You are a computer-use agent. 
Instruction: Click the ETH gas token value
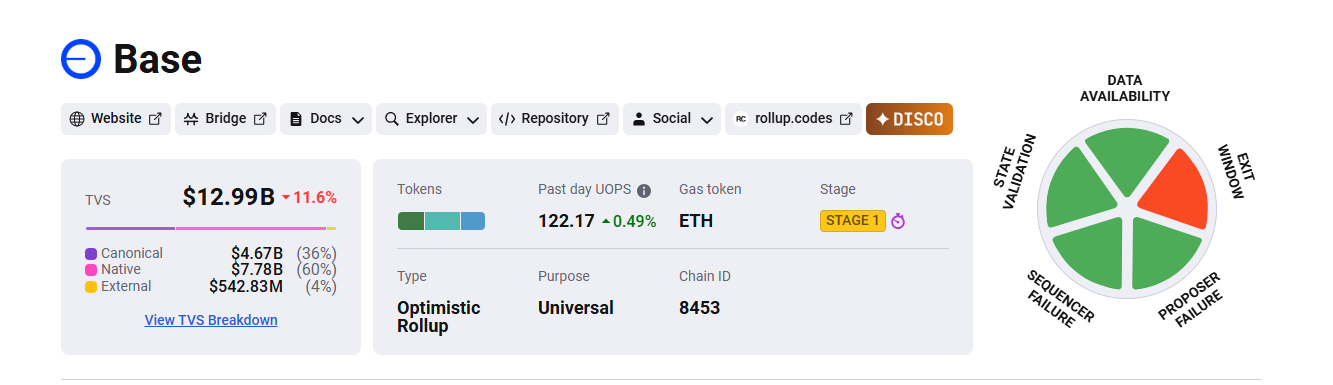[x=696, y=221]
